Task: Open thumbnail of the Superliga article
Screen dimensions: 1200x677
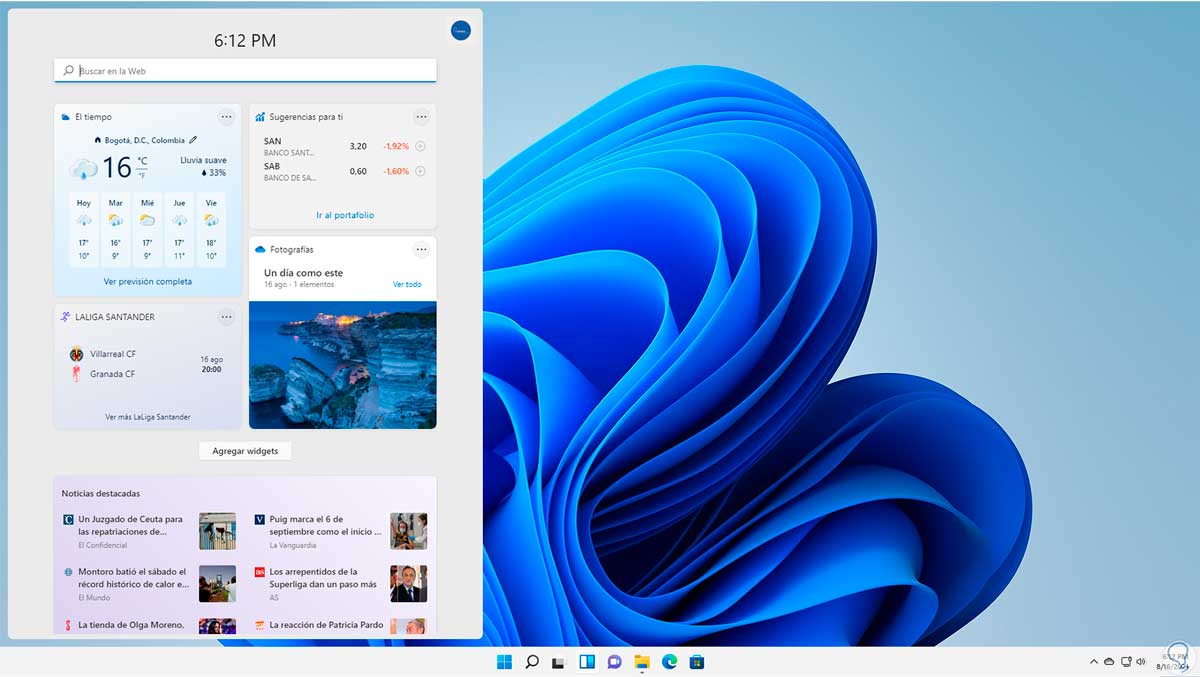Action: coord(408,584)
